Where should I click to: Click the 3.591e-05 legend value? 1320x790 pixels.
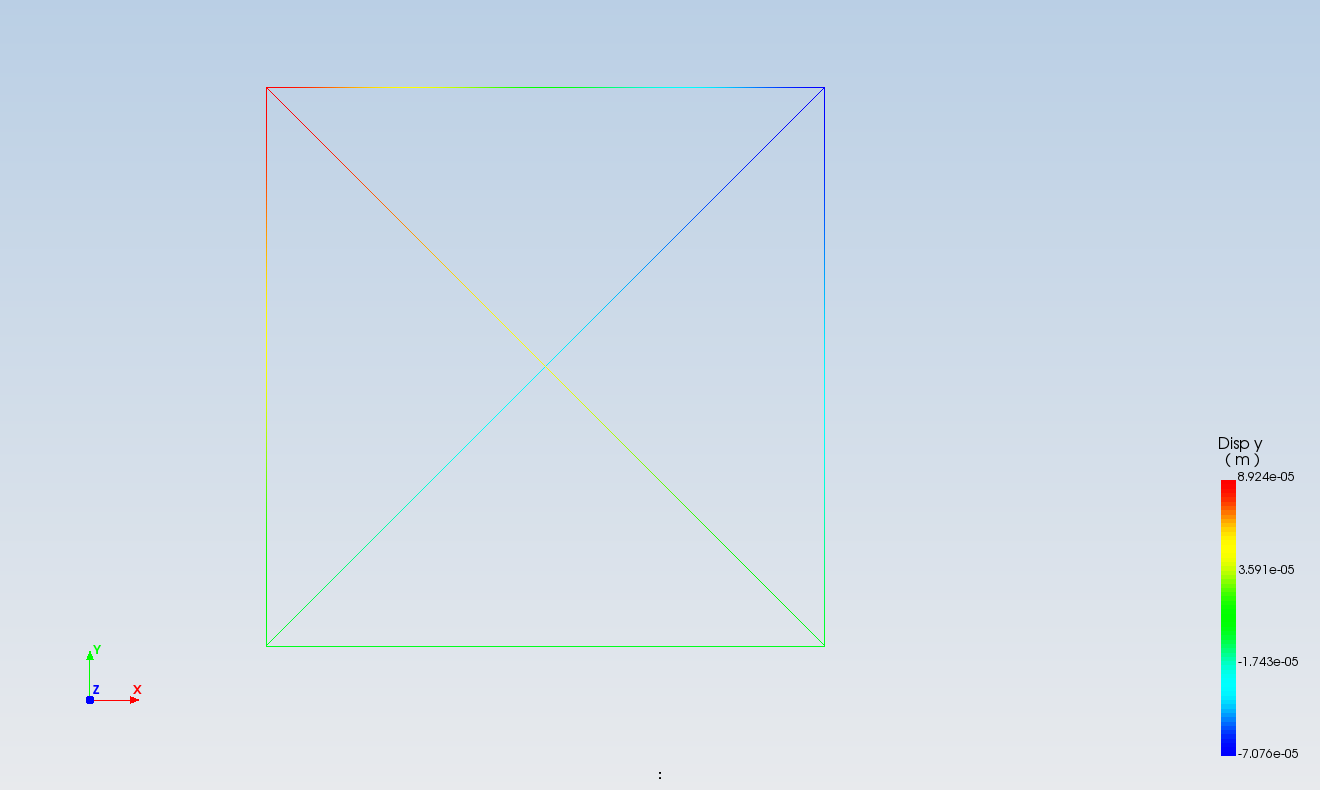pyautogui.click(x=1266, y=569)
